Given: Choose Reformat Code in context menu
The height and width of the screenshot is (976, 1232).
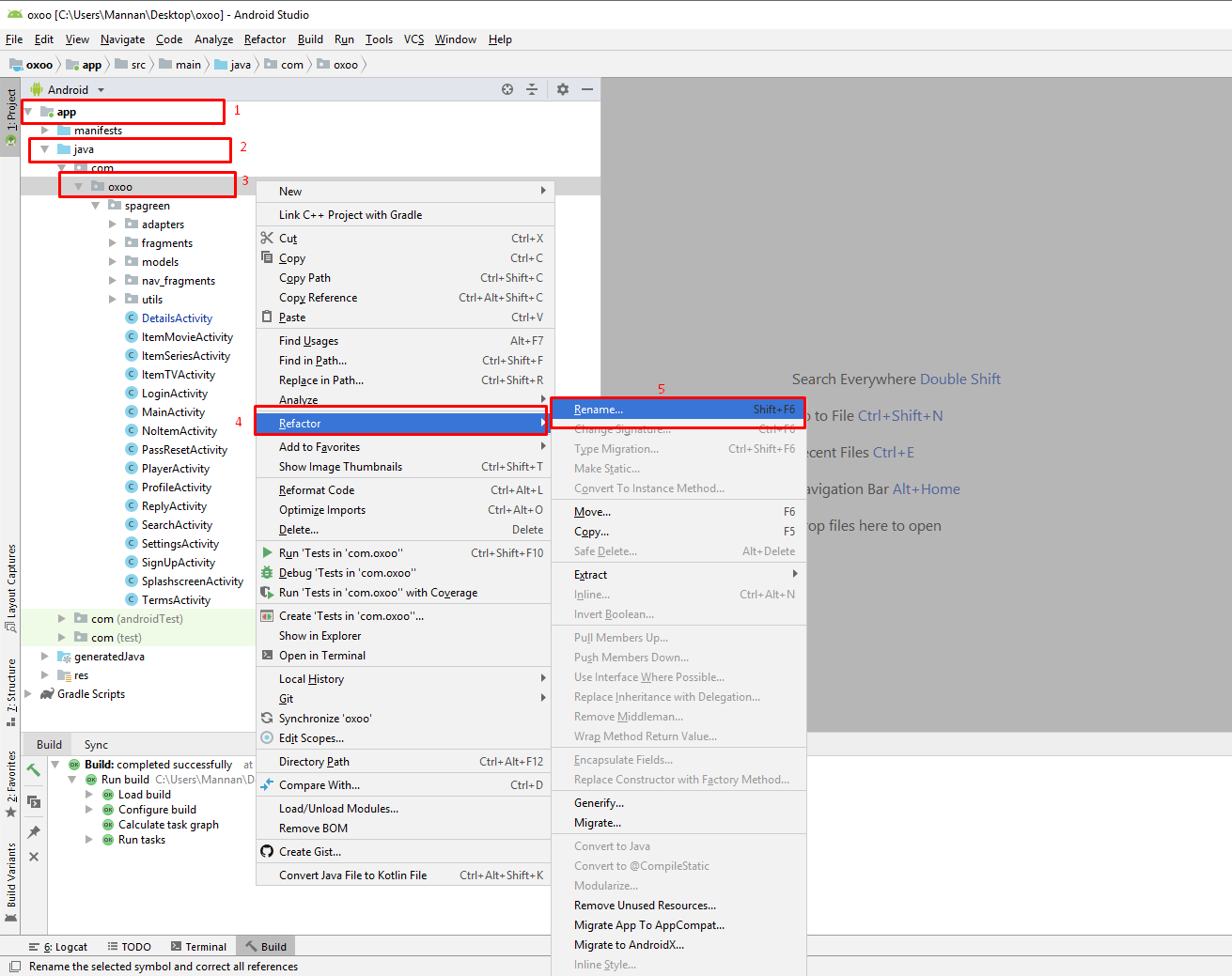Looking at the screenshot, I should [404, 490].
